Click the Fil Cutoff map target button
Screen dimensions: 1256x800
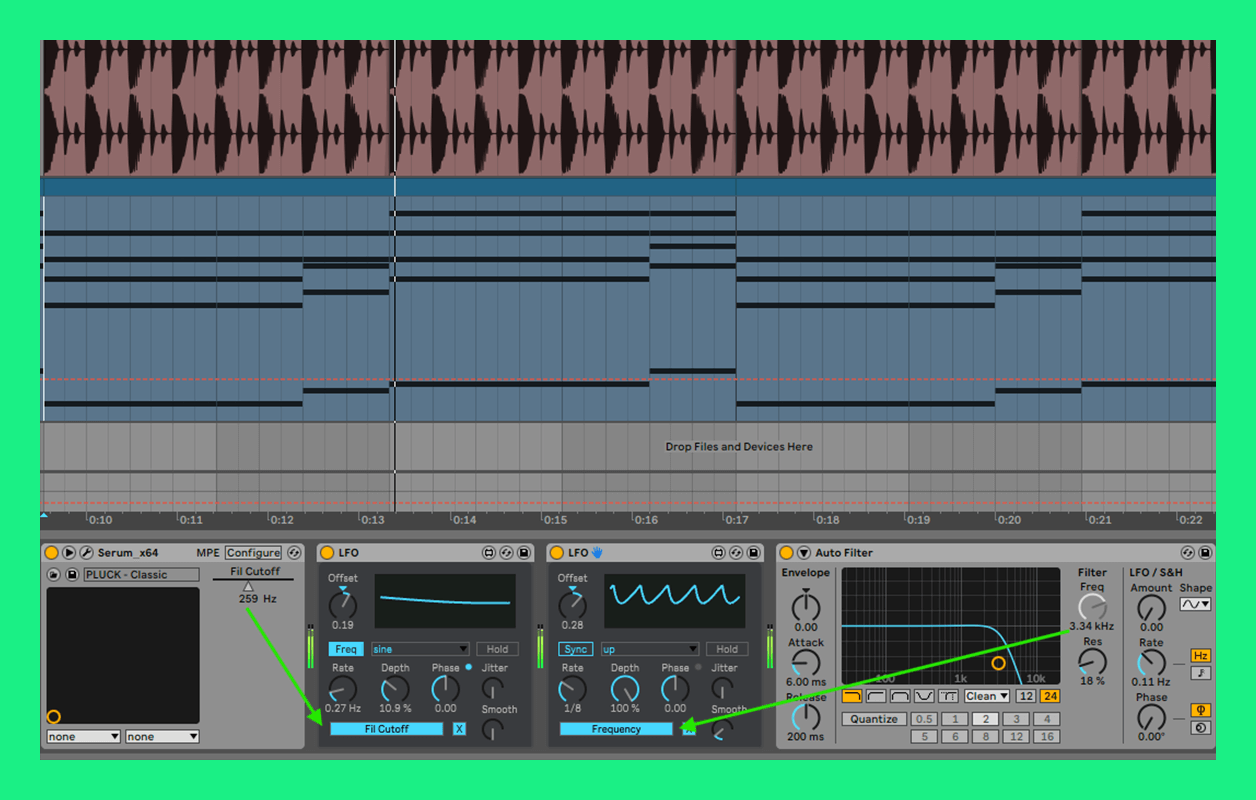click(x=386, y=729)
